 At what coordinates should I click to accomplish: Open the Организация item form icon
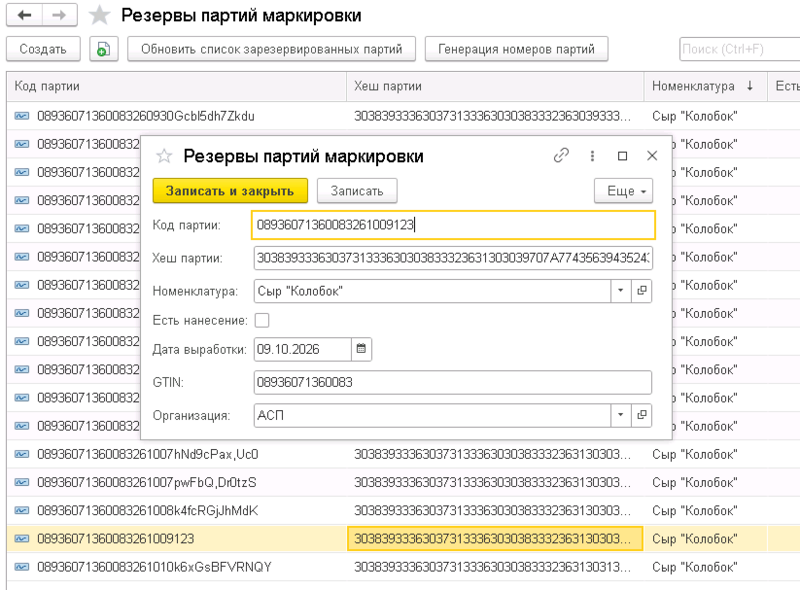click(x=642, y=415)
